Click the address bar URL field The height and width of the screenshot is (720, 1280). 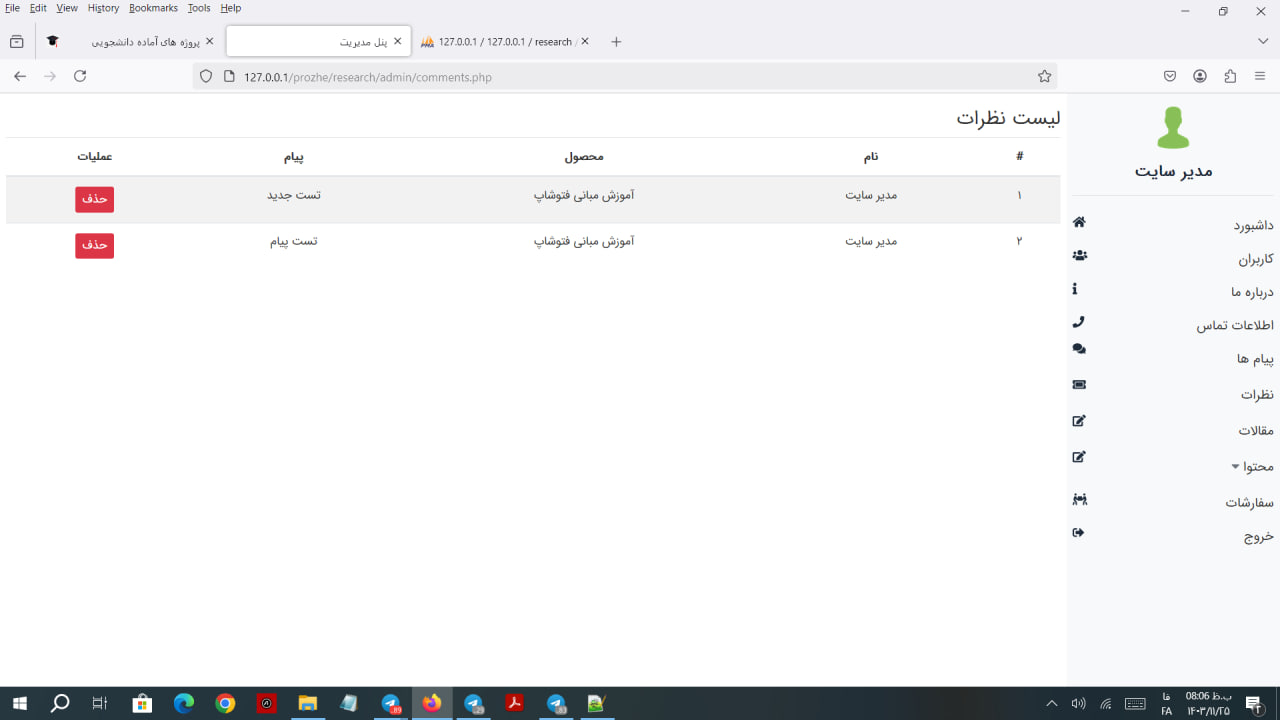pos(625,76)
